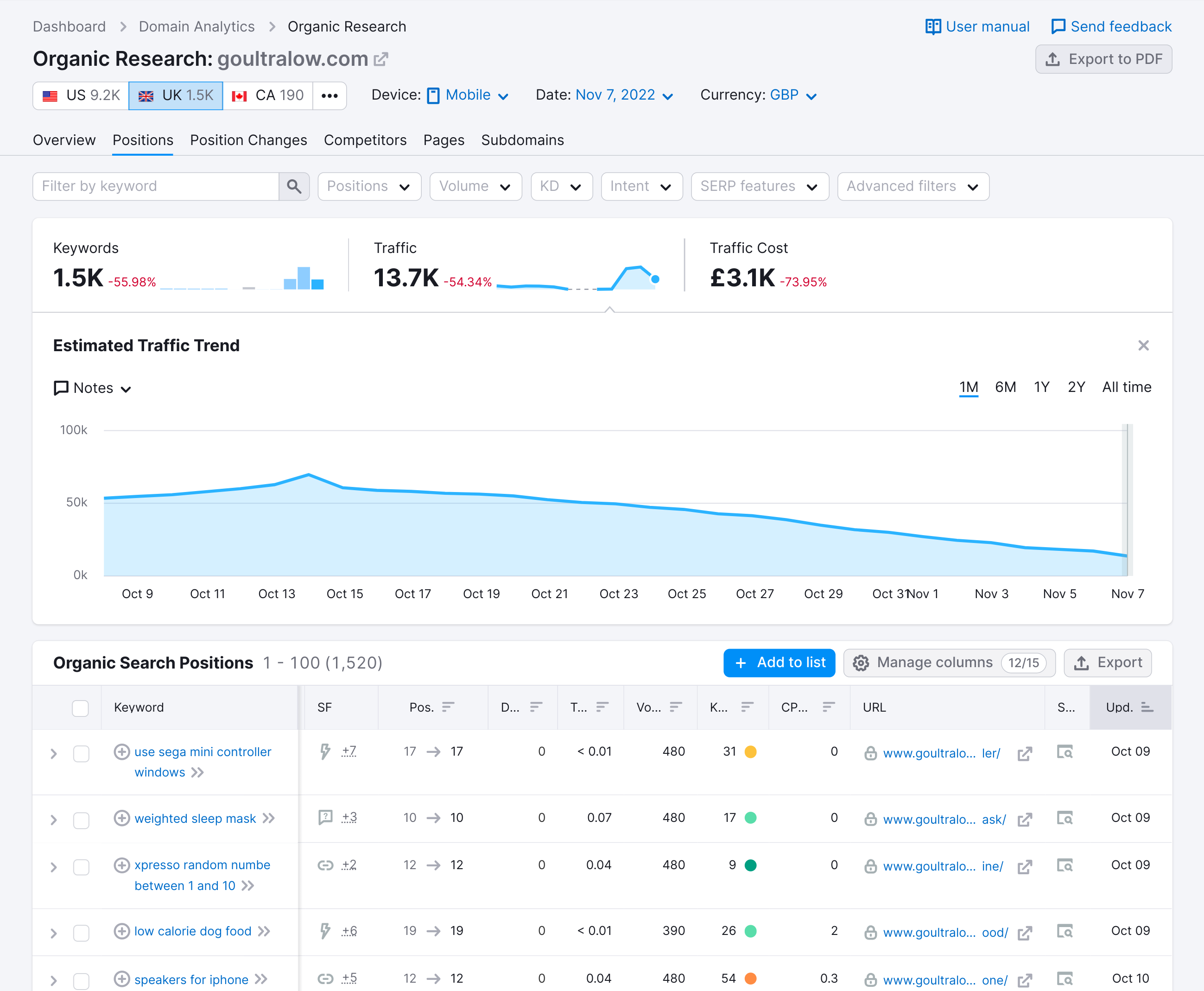Switch to the Competitors tab

point(365,140)
